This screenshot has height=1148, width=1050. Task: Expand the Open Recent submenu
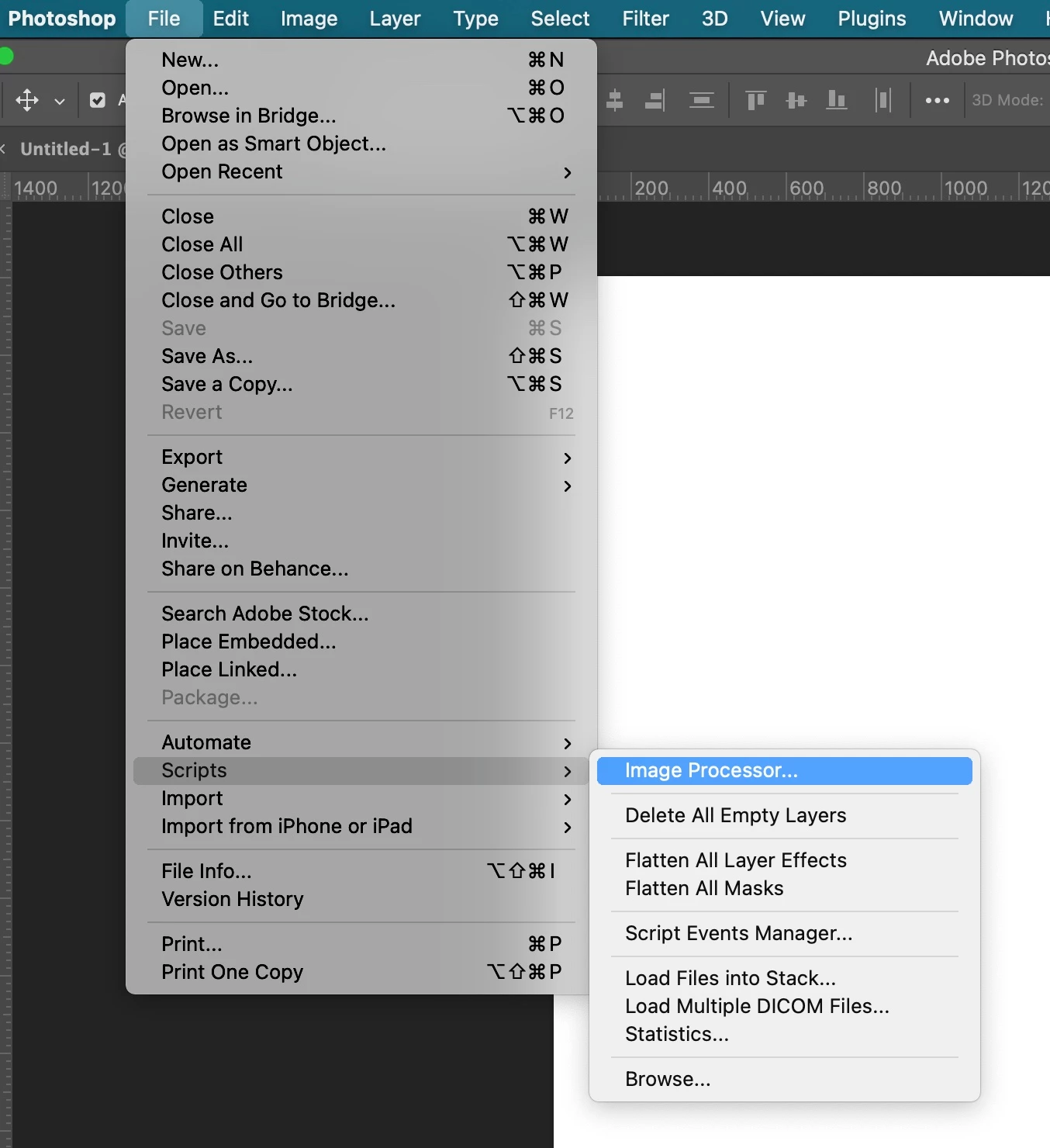tap(361, 171)
